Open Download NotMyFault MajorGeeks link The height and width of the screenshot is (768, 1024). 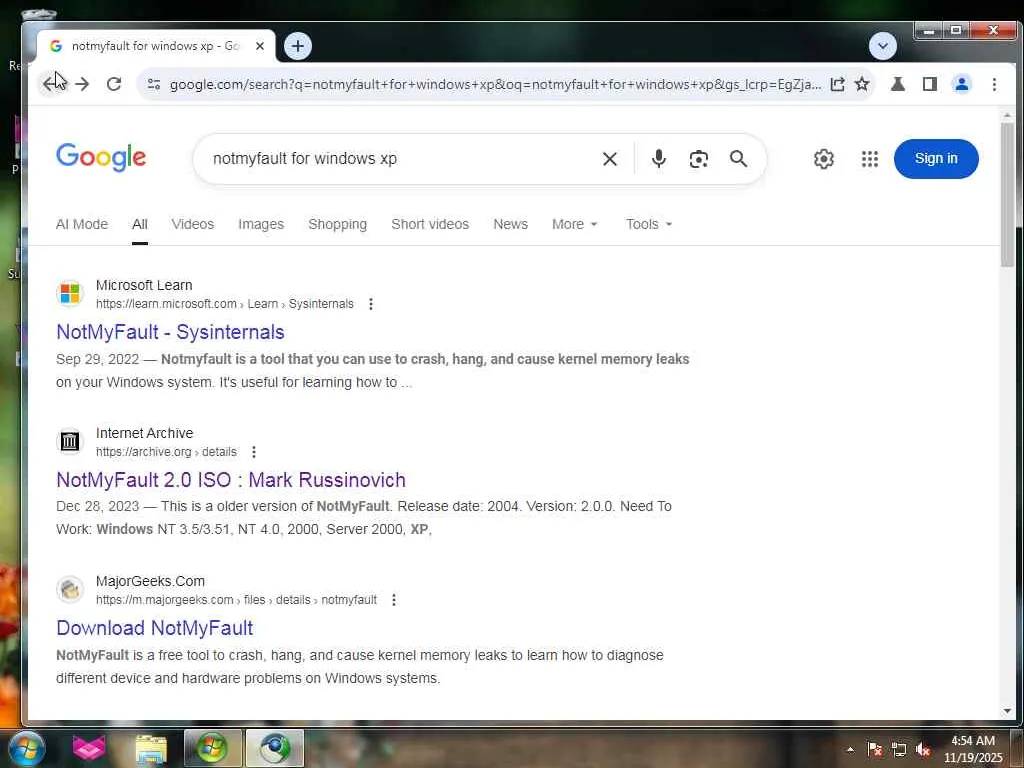coord(155,628)
